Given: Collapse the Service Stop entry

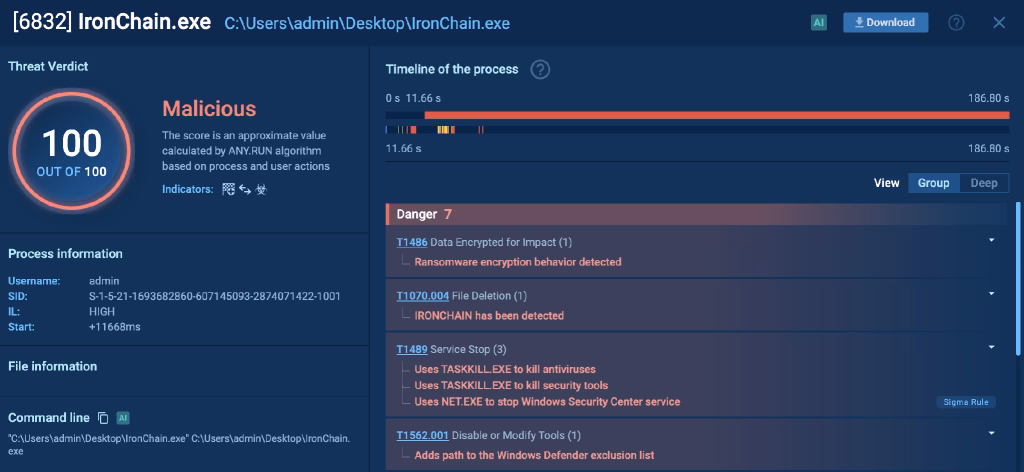Looking at the screenshot, I should [x=991, y=347].
